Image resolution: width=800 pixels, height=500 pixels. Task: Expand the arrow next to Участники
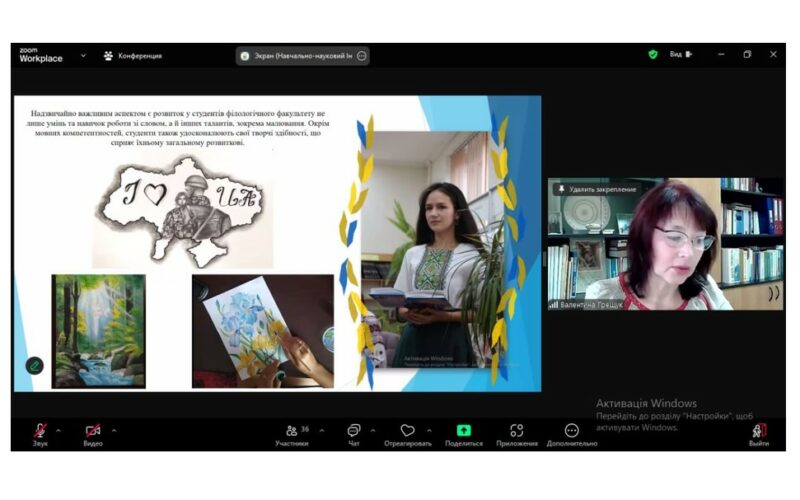(x=321, y=431)
